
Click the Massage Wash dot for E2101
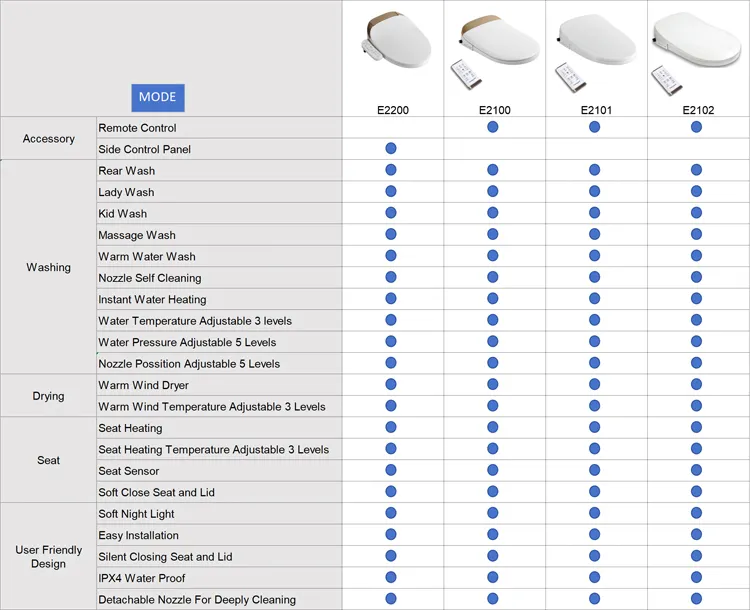[x=595, y=235]
